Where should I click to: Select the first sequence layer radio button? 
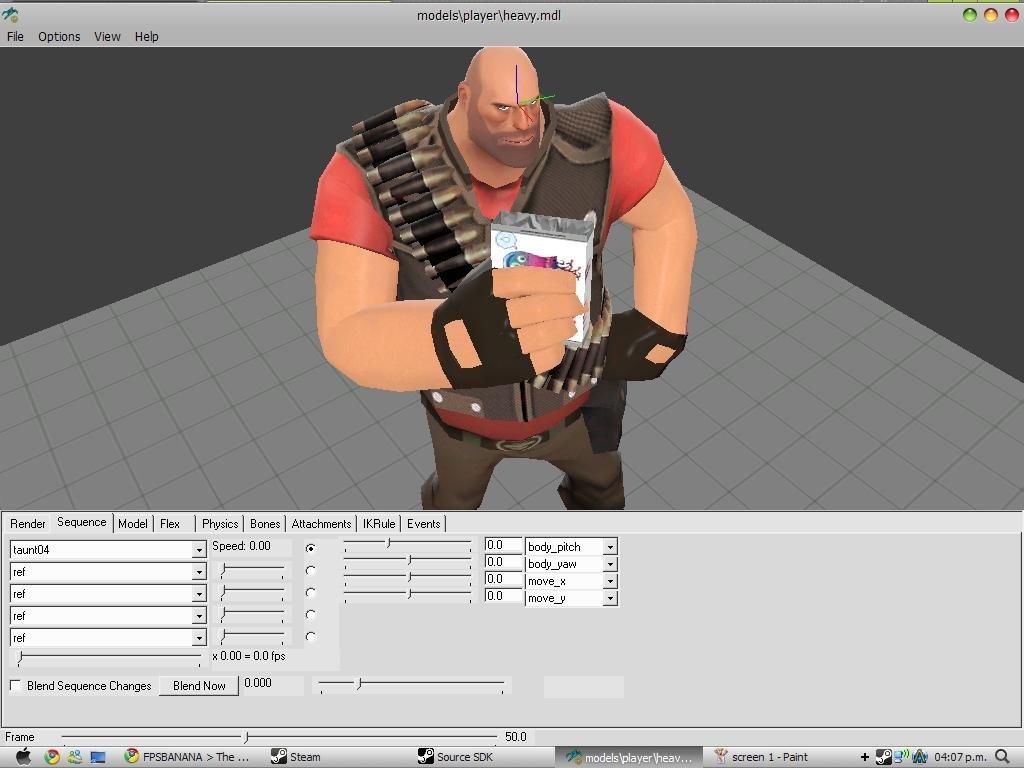pyautogui.click(x=311, y=548)
